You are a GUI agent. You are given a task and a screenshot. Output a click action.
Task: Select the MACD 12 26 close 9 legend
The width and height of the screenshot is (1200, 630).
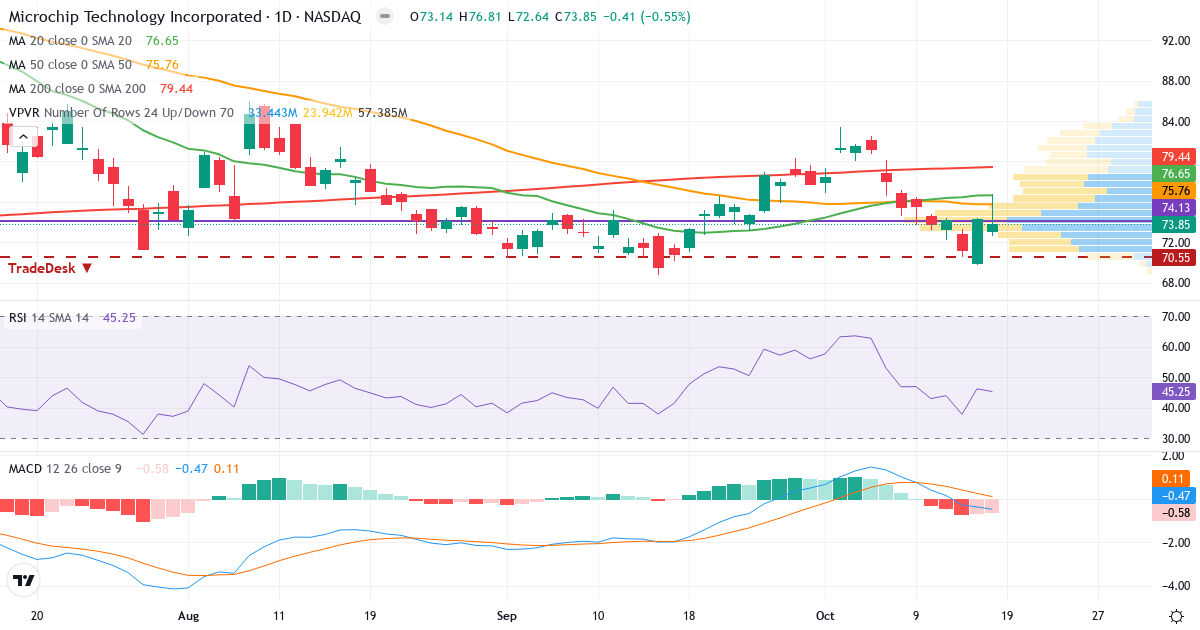(x=65, y=468)
